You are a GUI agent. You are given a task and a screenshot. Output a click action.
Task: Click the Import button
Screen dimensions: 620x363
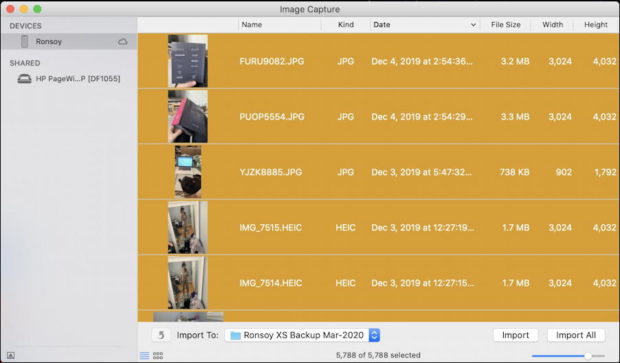pyautogui.click(x=515, y=335)
